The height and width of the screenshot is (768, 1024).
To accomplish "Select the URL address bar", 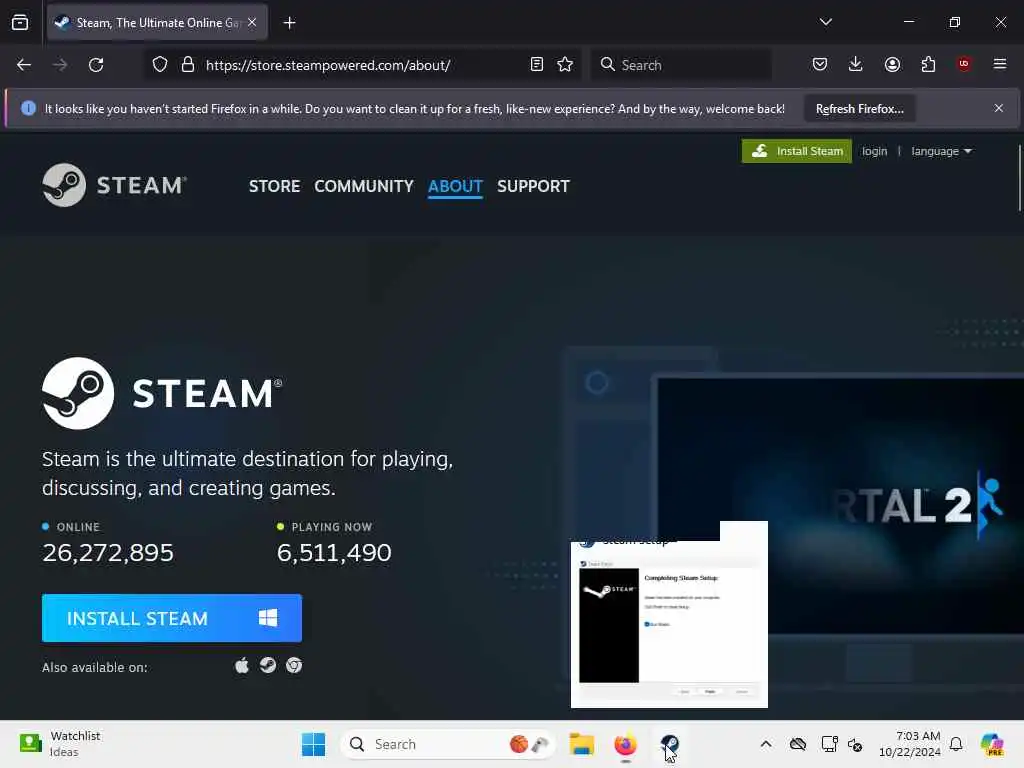I will [360, 65].
